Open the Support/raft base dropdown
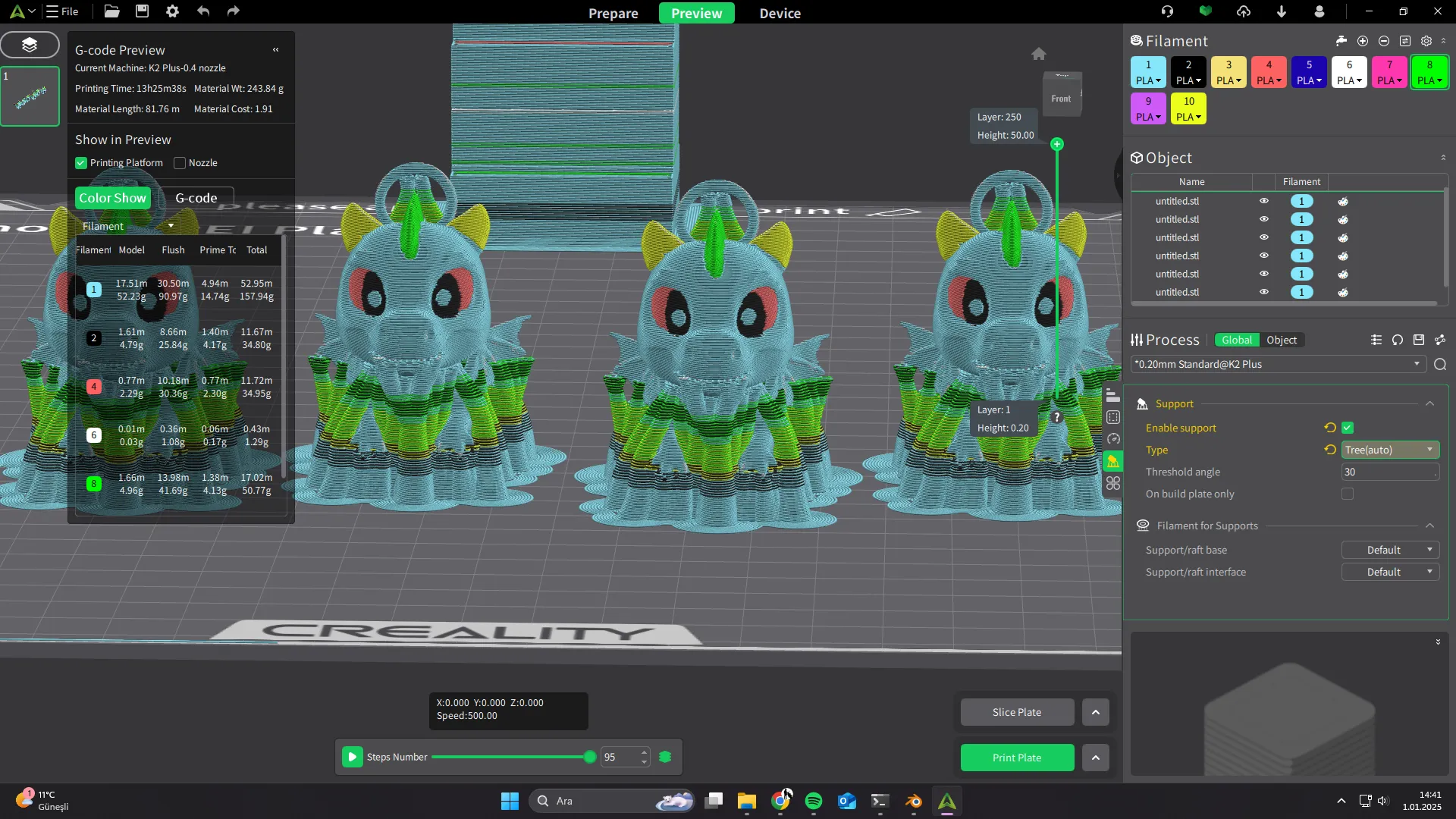This screenshot has width=1456, height=819. click(1389, 550)
